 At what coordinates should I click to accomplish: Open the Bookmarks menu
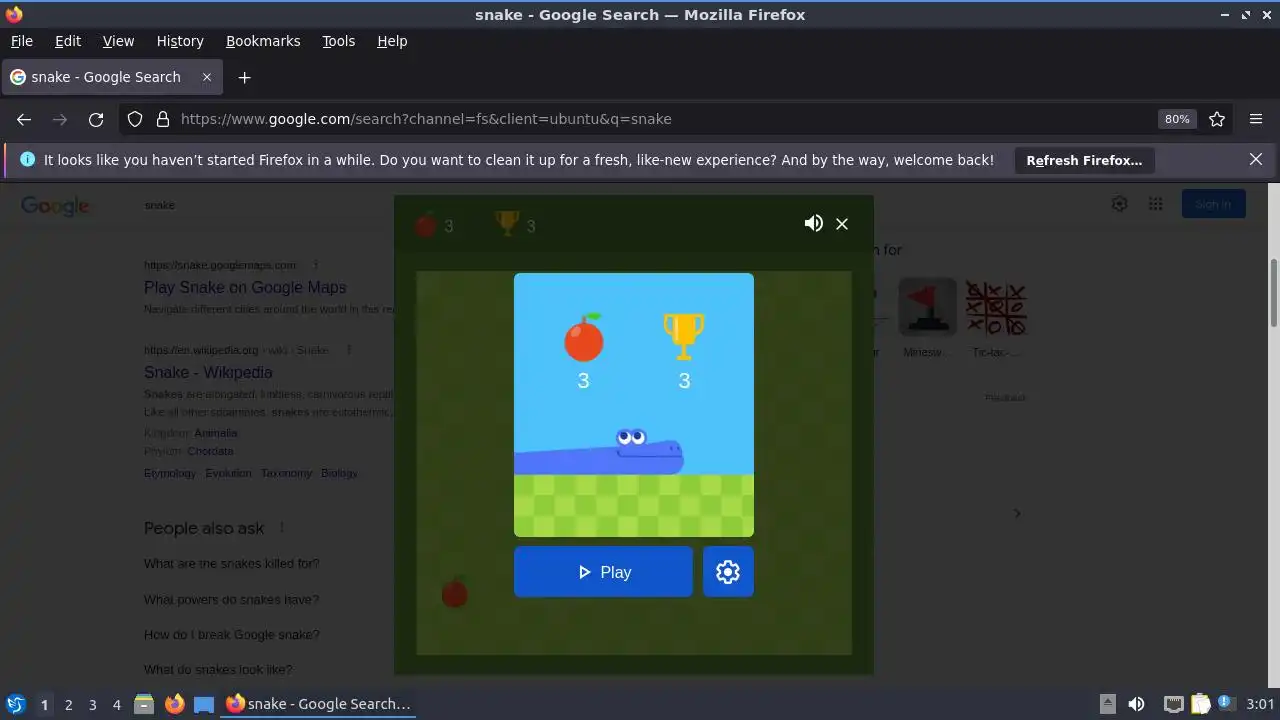263,41
